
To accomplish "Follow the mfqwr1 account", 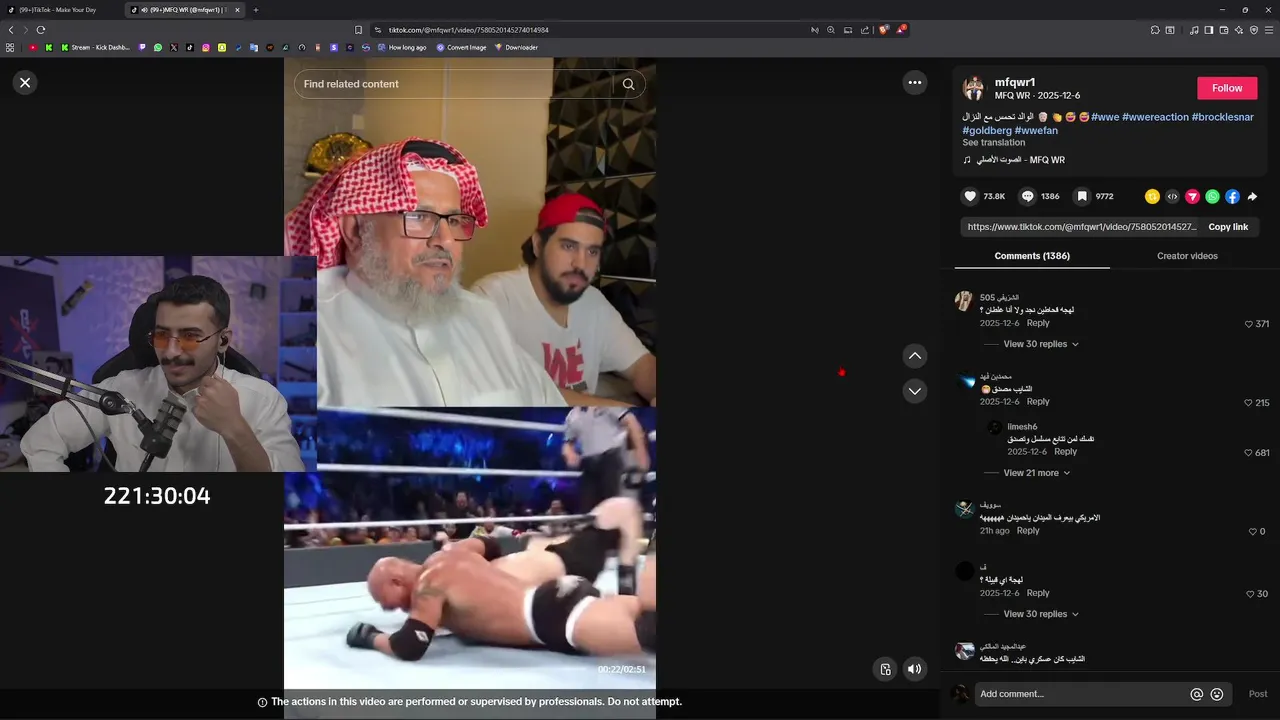I will tap(1227, 88).
